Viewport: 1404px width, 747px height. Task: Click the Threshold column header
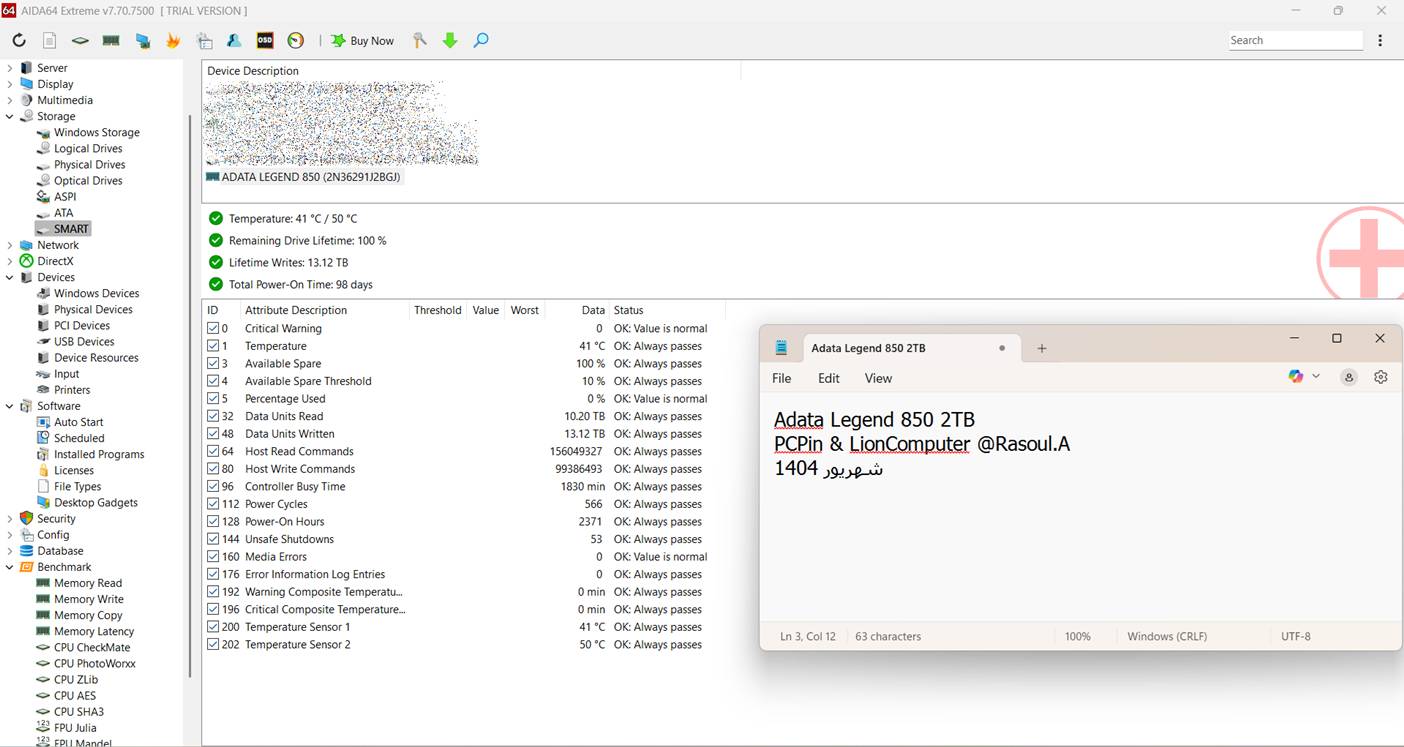pos(438,310)
